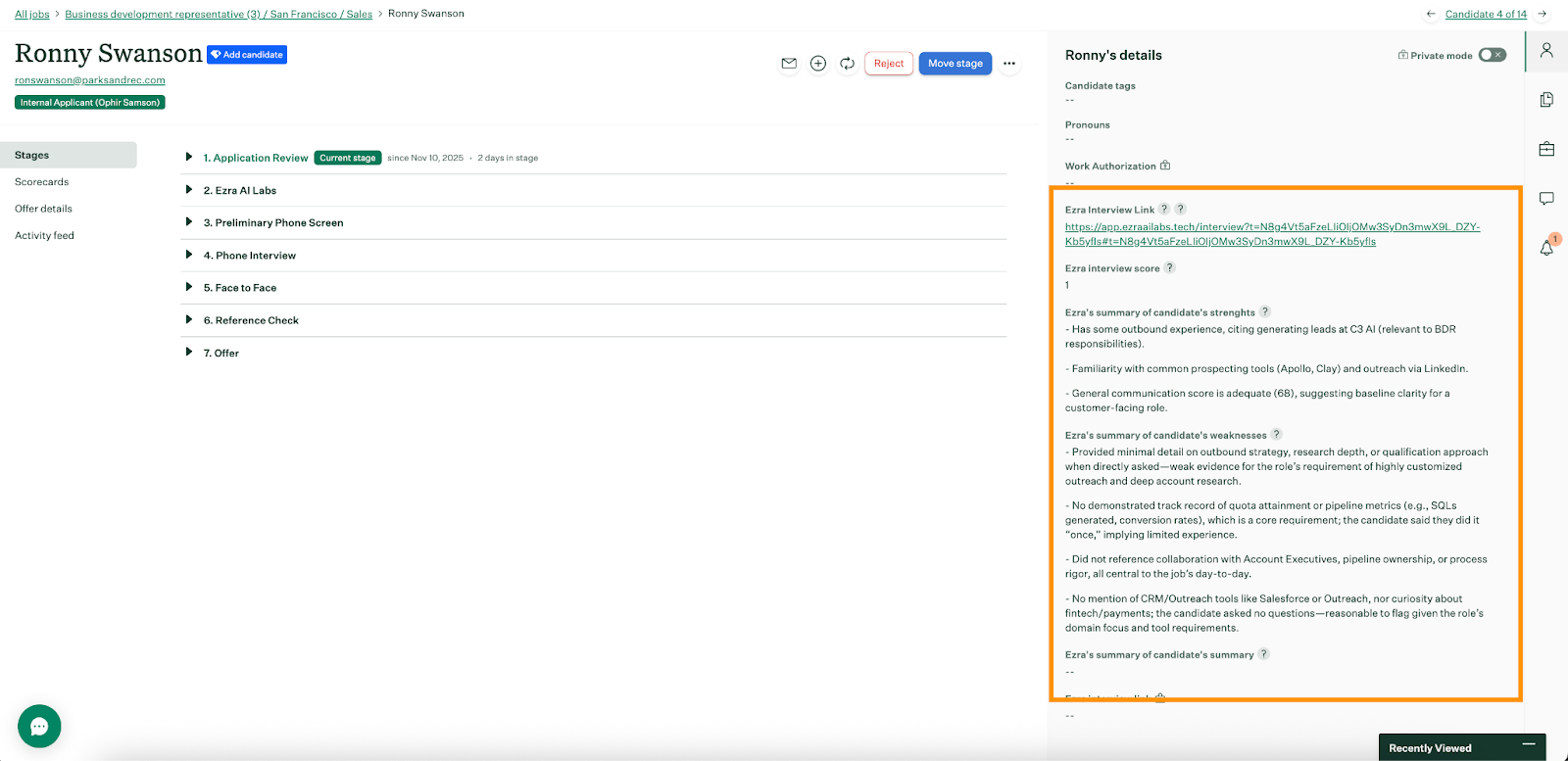Open the briefcase icon in right sidebar
This screenshot has width=1568, height=761.
[x=1546, y=149]
